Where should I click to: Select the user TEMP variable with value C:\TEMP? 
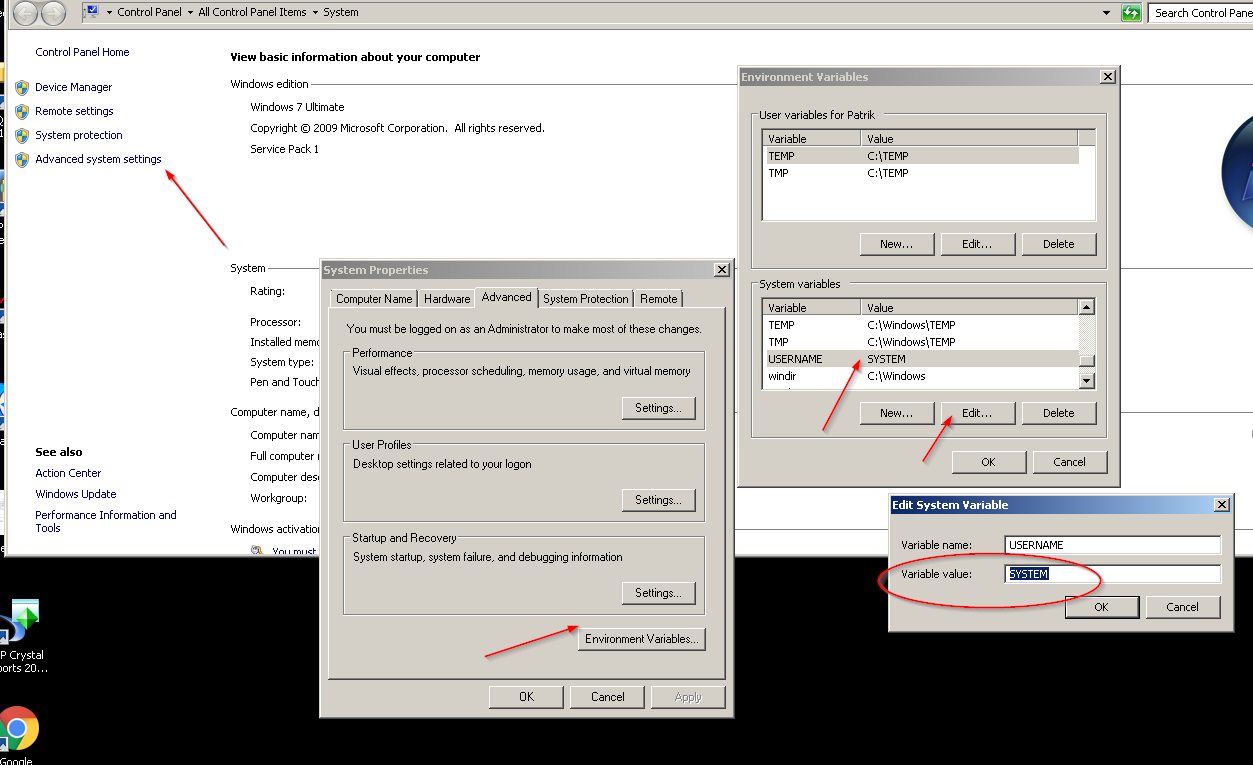pyautogui.click(x=921, y=156)
